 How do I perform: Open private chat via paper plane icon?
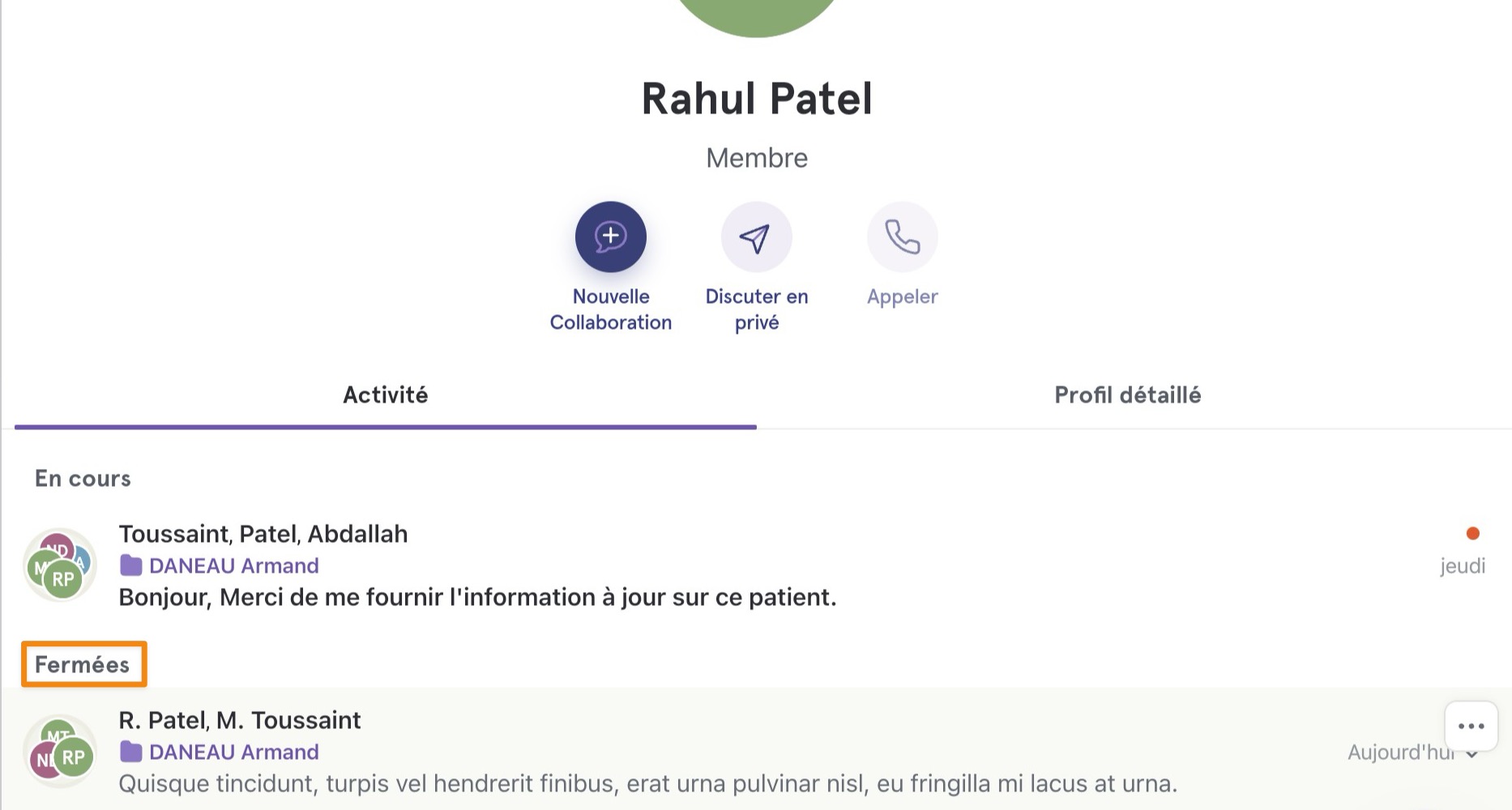[756, 237]
